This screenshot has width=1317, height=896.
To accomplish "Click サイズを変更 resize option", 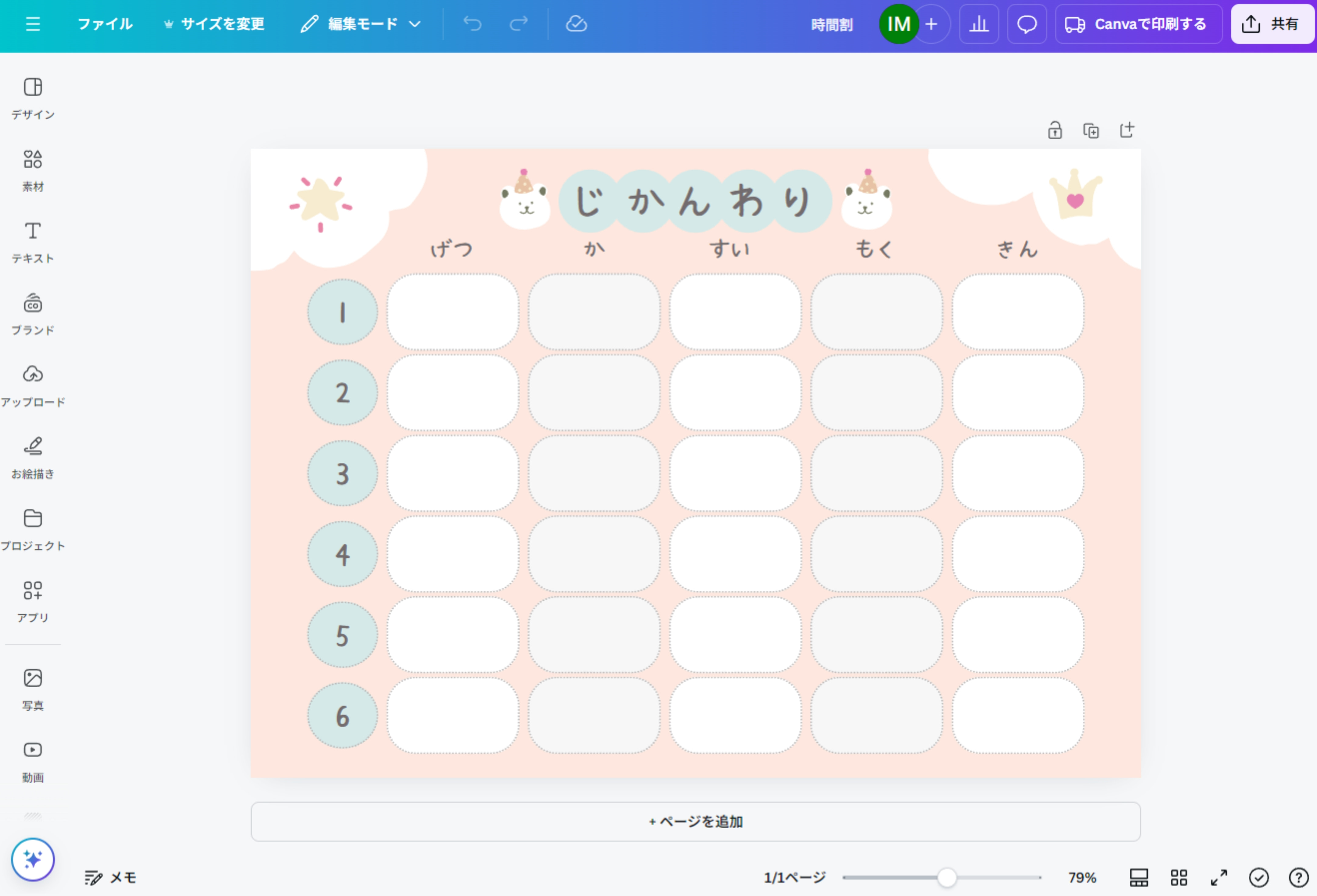I will (x=214, y=24).
